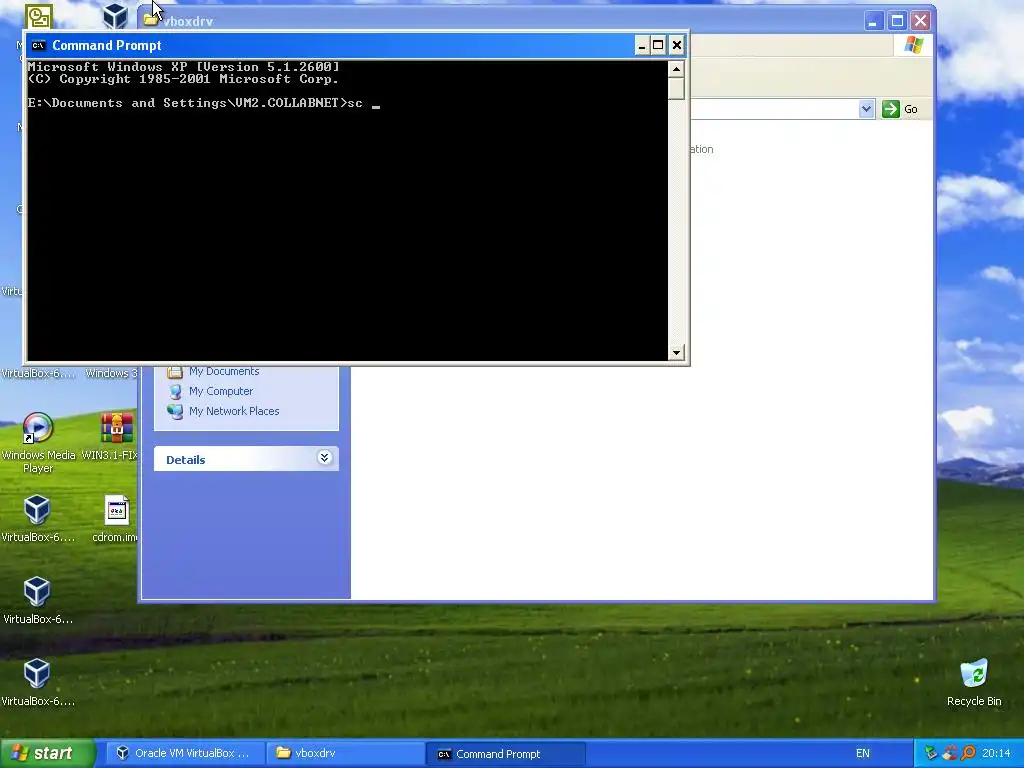Click the red-white tray icon
The width and height of the screenshot is (1024, 768).
(949, 753)
